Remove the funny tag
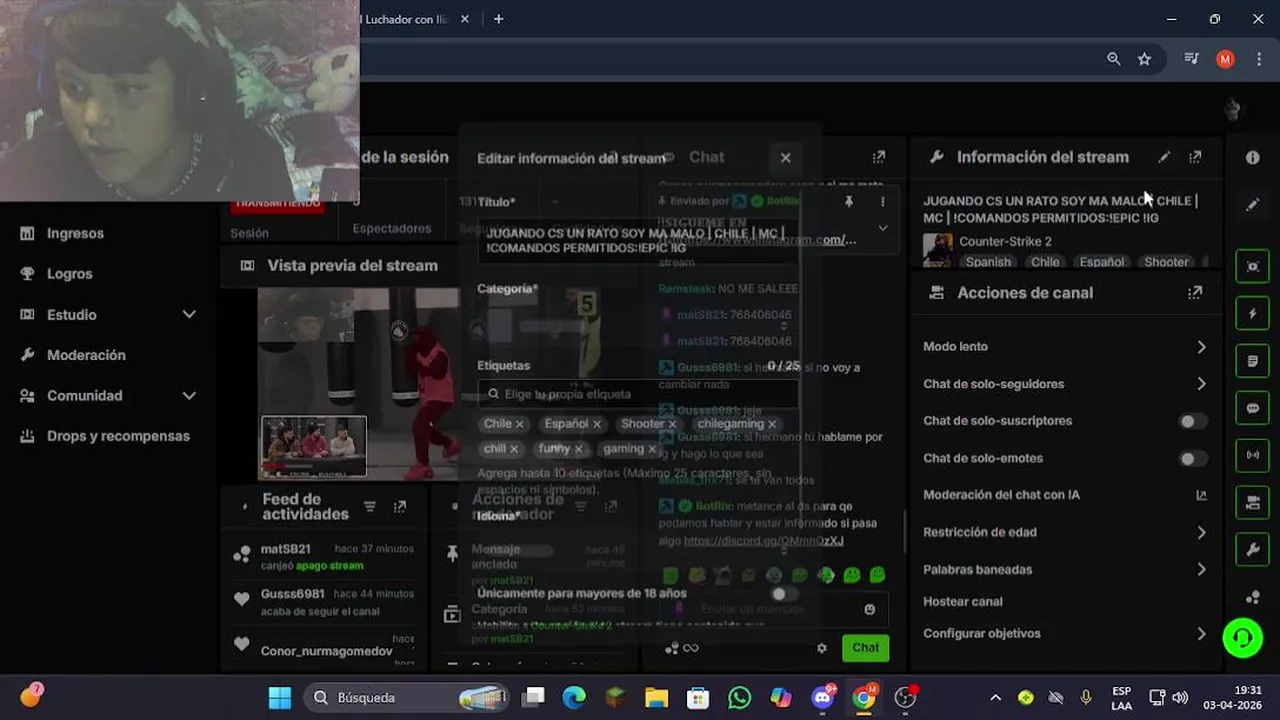 (578, 449)
